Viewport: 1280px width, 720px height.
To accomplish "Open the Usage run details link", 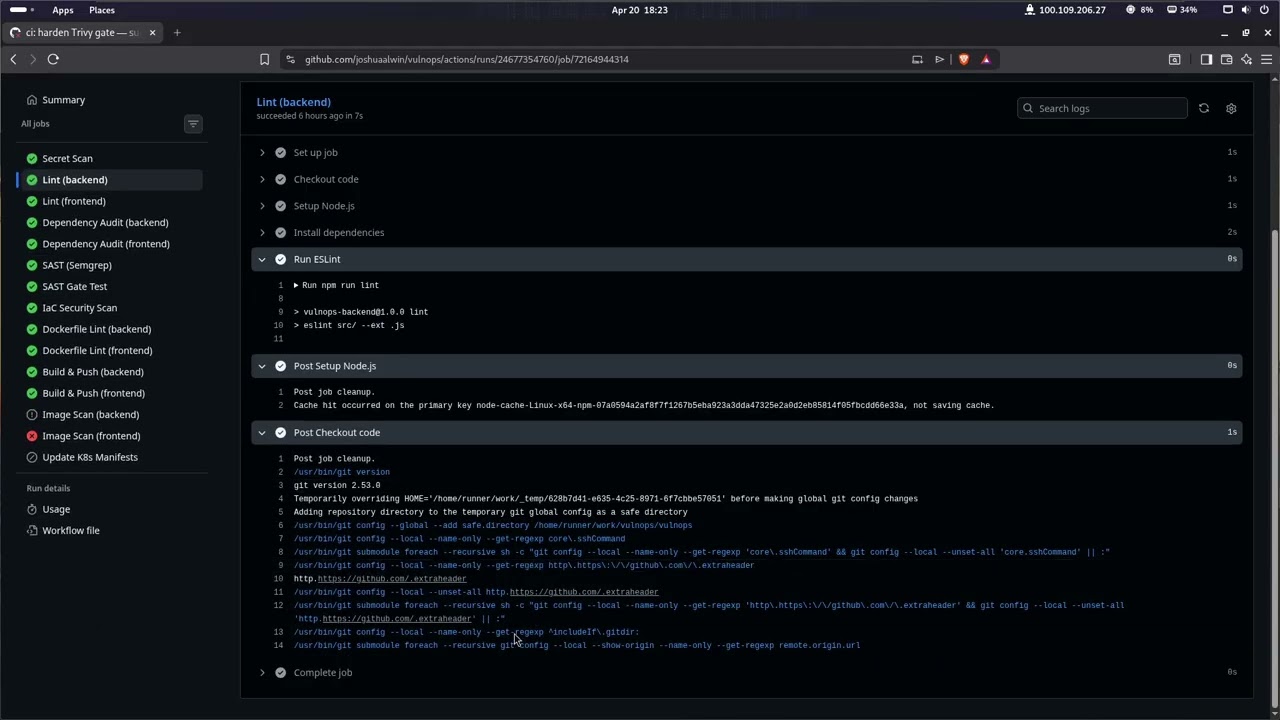I will 56,509.
